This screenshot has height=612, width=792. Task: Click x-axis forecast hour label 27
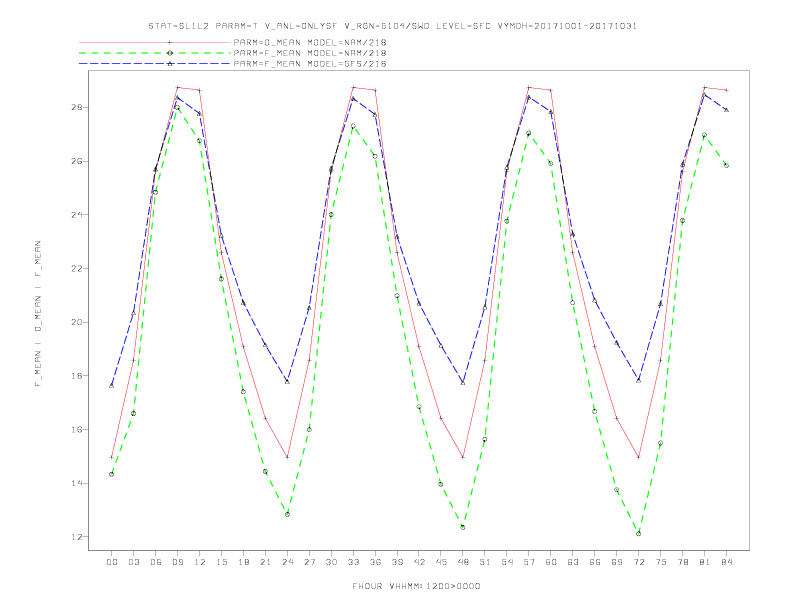coord(309,562)
